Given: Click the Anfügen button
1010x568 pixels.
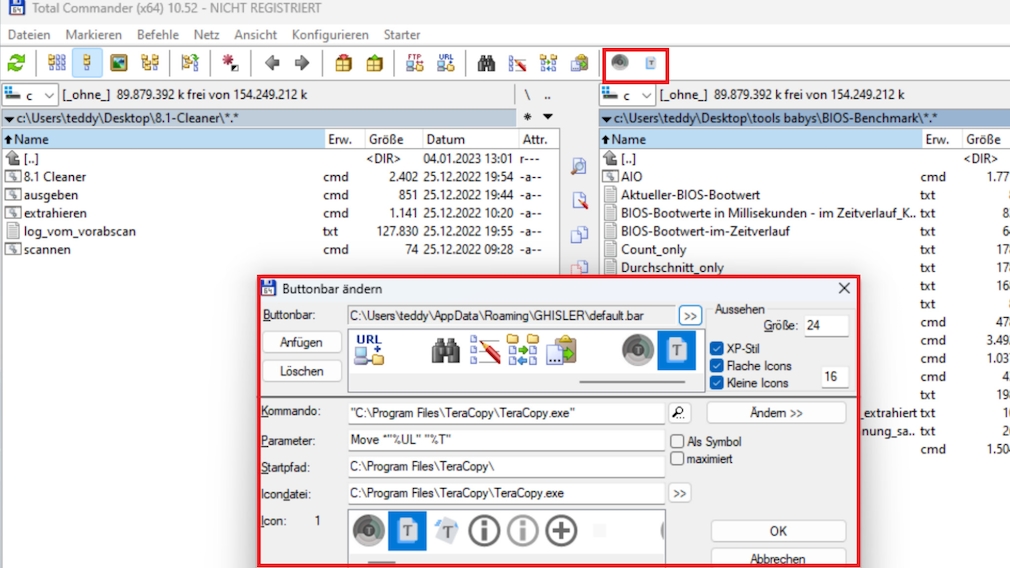Looking at the screenshot, I should tap(301, 343).
